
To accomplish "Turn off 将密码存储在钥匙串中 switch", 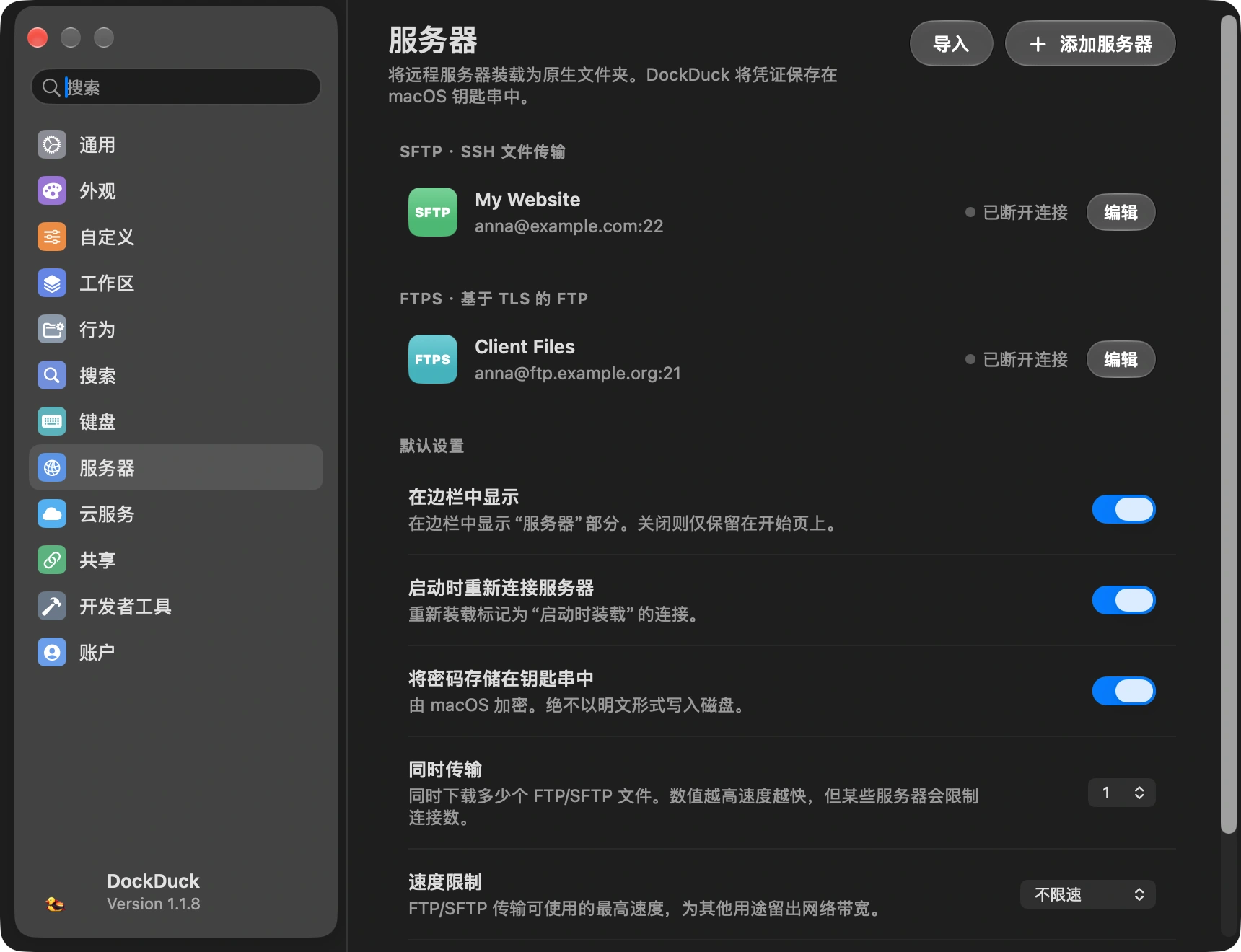I will (x=1123, y=691).
